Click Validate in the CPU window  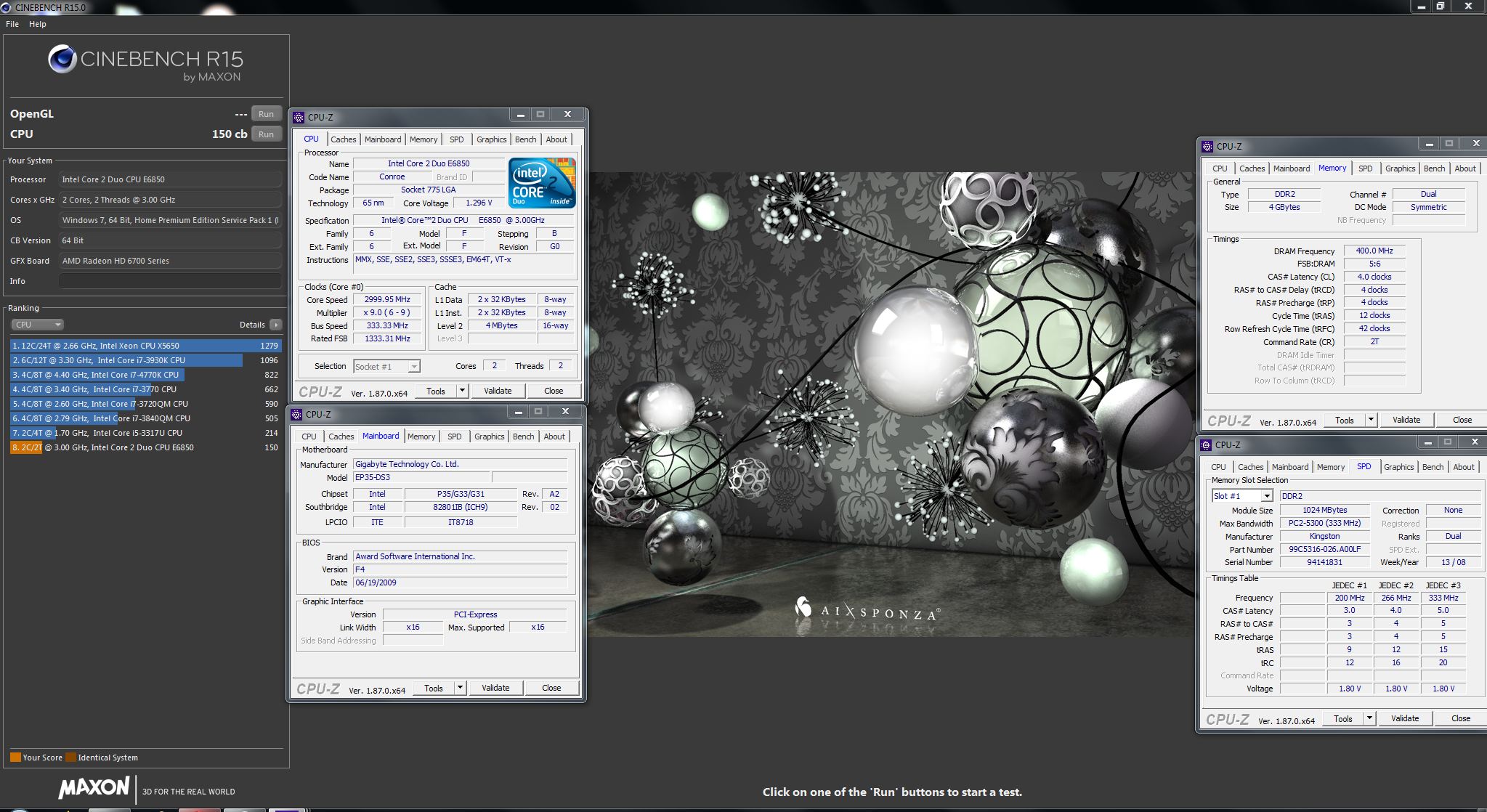[498, 391]
